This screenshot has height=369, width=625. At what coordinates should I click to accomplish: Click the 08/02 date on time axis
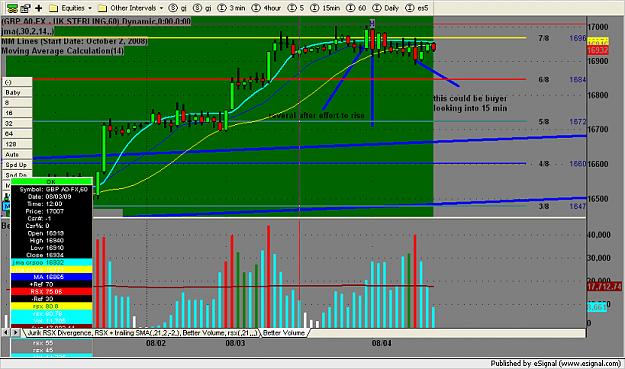pyautogui.click(x=156, y=343)
